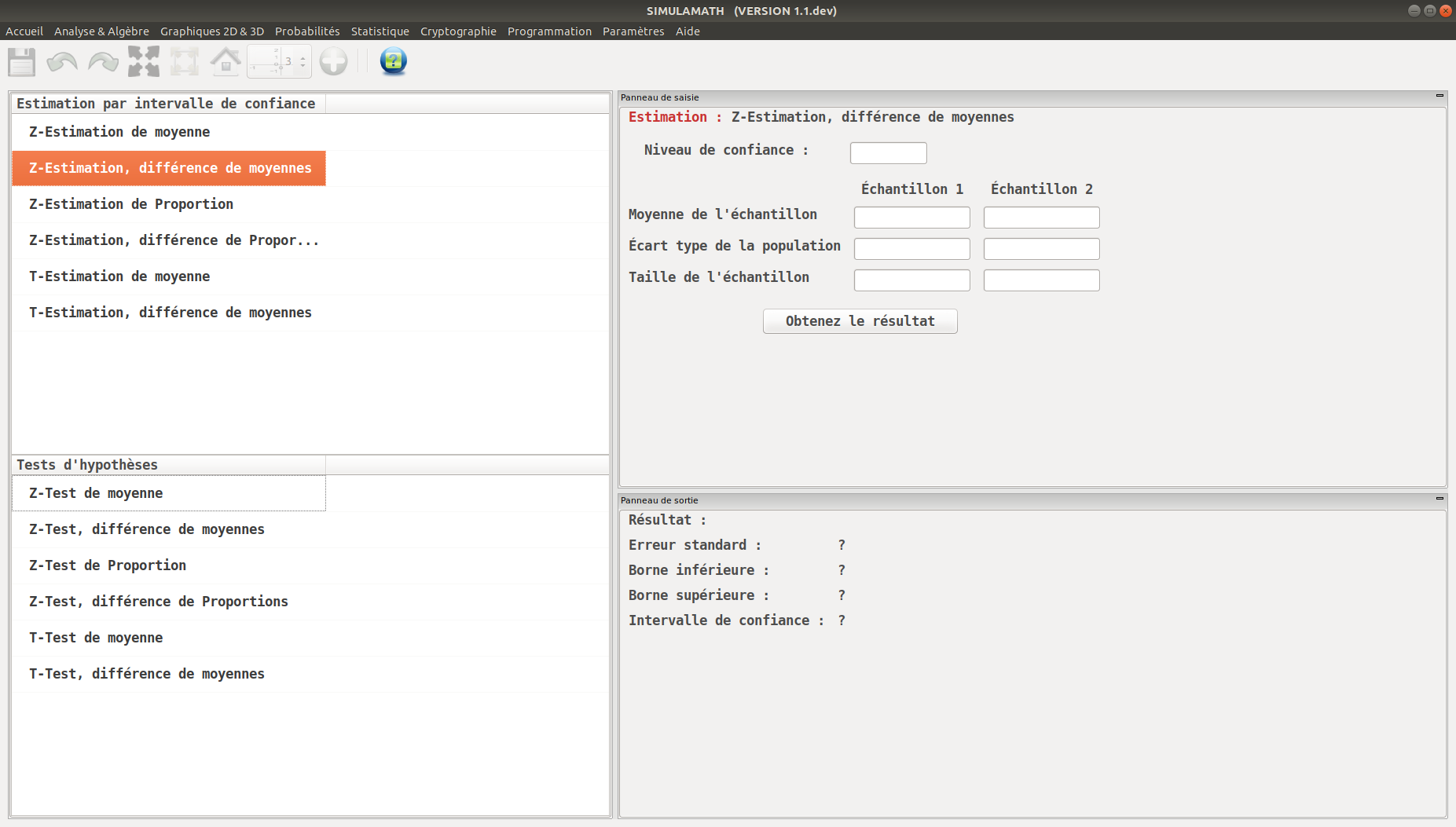Collapse the Panneau de sortie panel
Viewport: 1456px width, 827px height.
1439,499
